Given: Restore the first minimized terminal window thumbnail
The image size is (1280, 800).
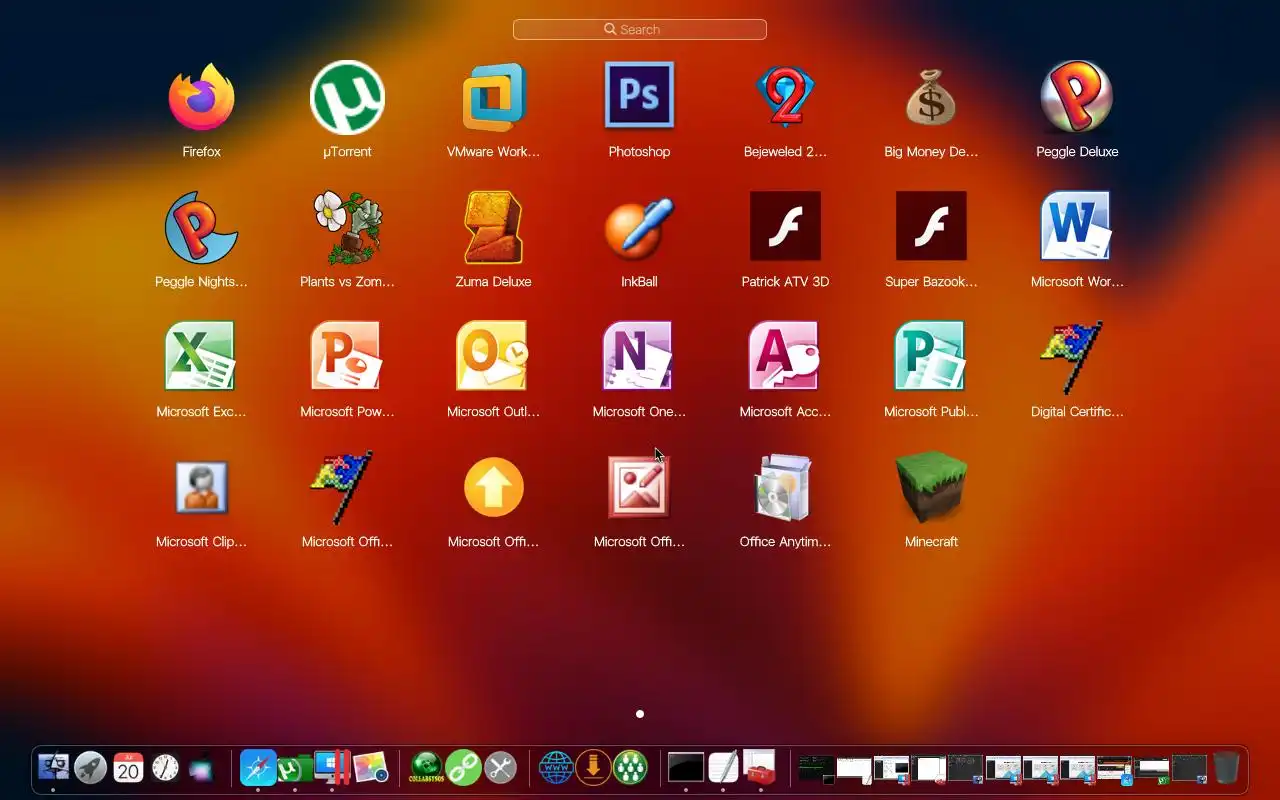Looking at the screenshot, I should click(x=815, y=768).
